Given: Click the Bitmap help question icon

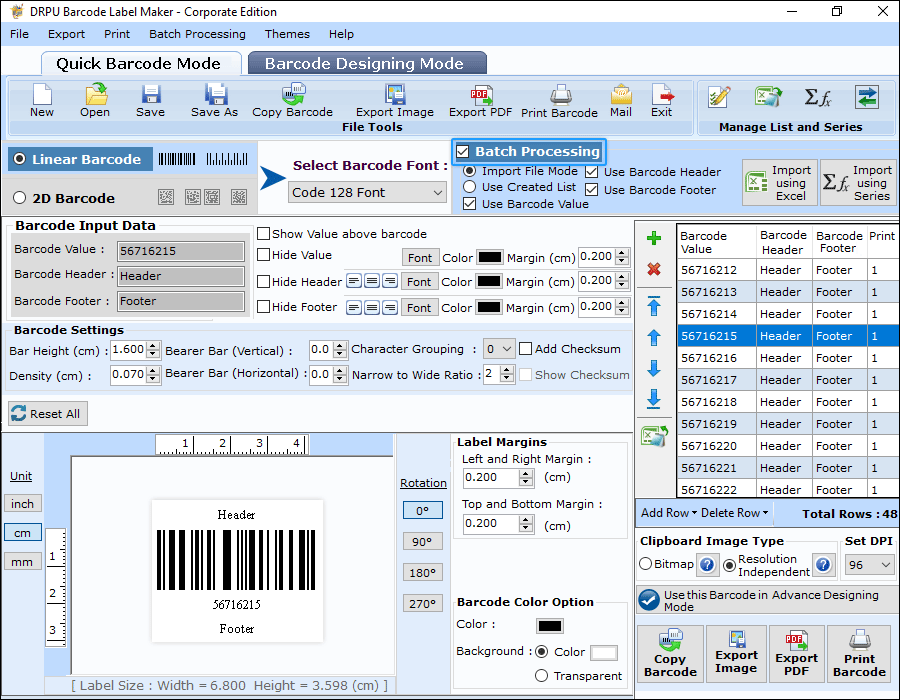Looking at the screenshot, I should coord(707,565).
